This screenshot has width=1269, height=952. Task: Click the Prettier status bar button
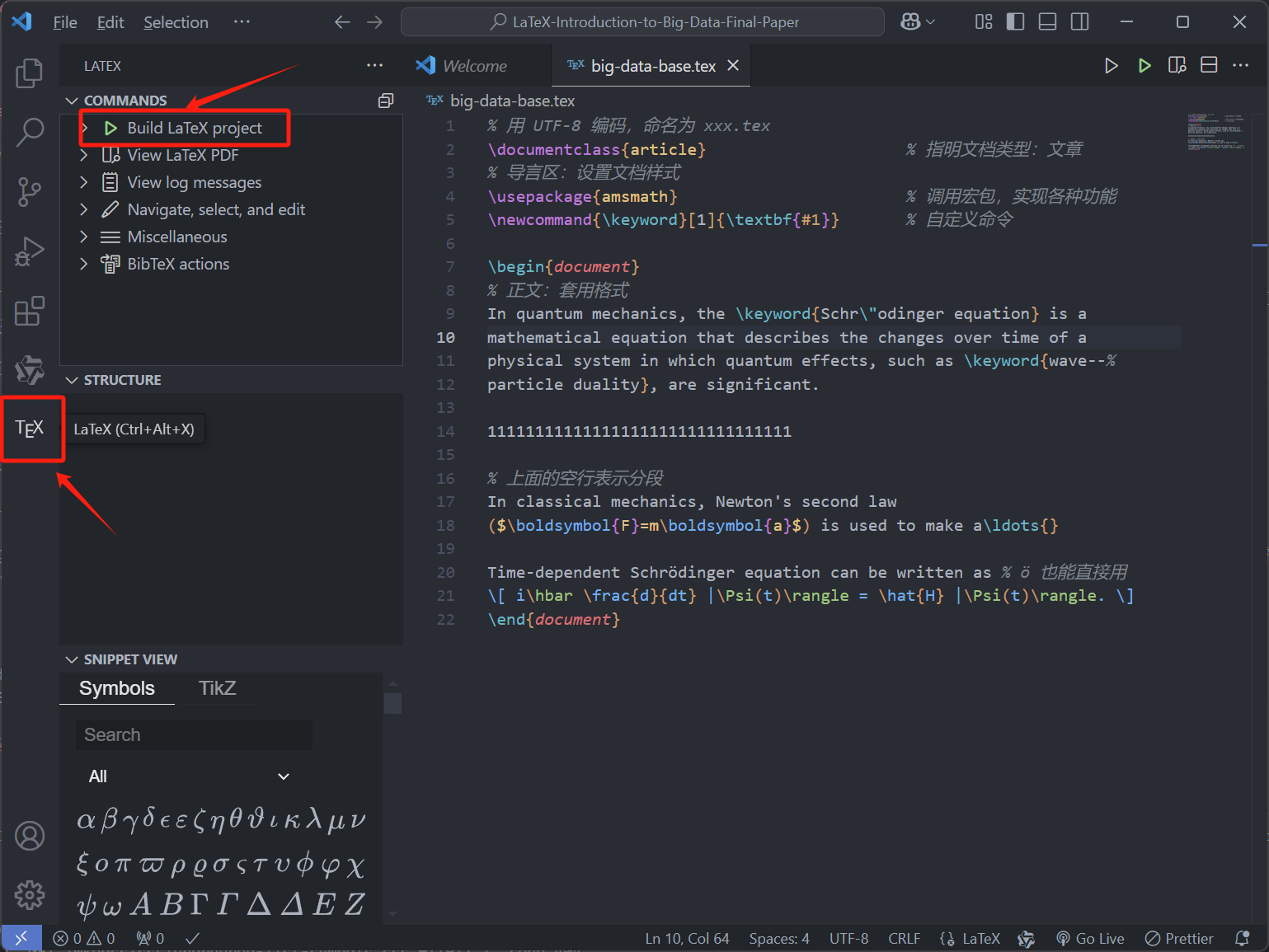pos(1179,939)
